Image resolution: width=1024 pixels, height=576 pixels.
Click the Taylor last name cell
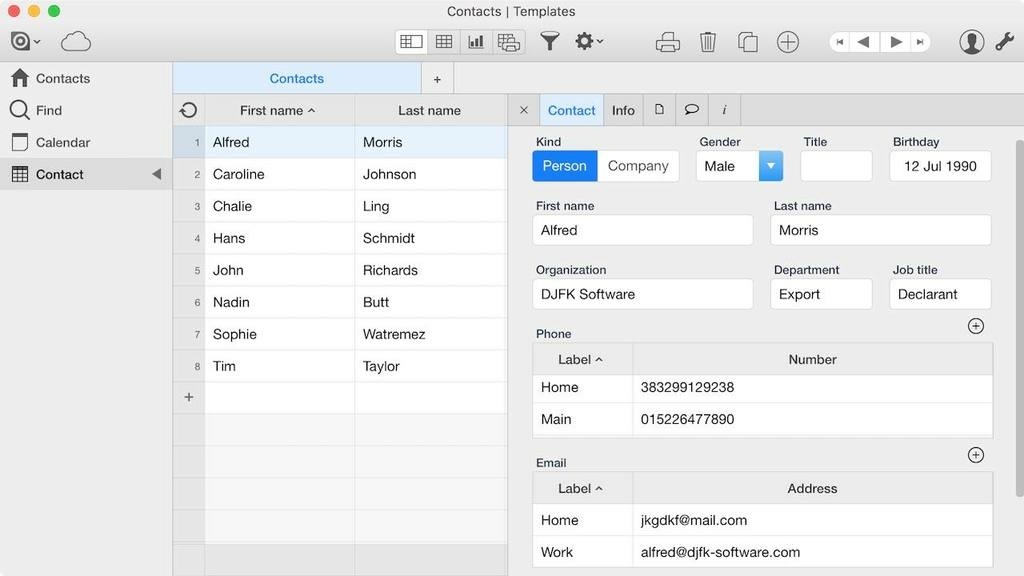(431, 366)
